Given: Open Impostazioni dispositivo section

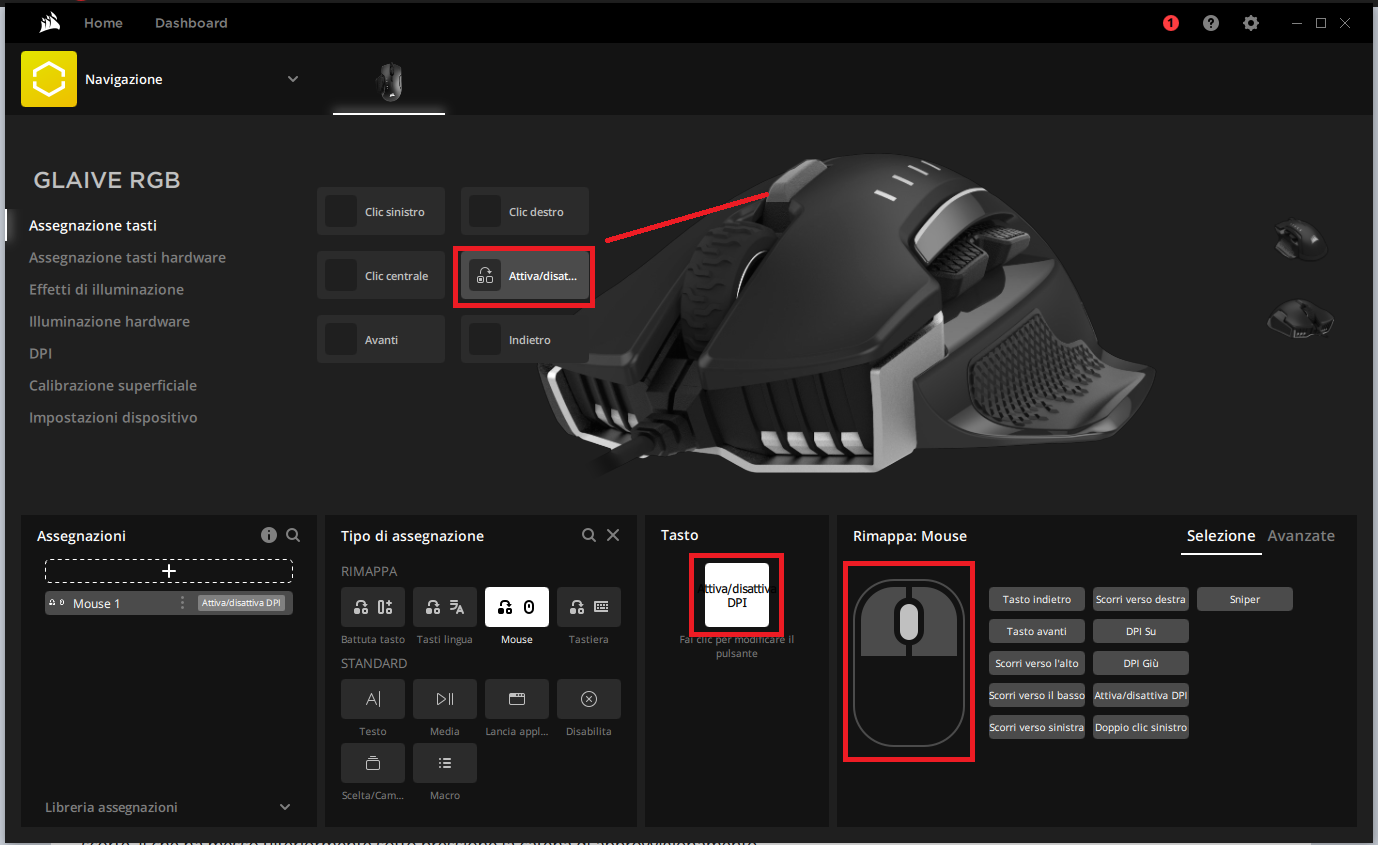Looking at the screenshot, I should (113, 418).
